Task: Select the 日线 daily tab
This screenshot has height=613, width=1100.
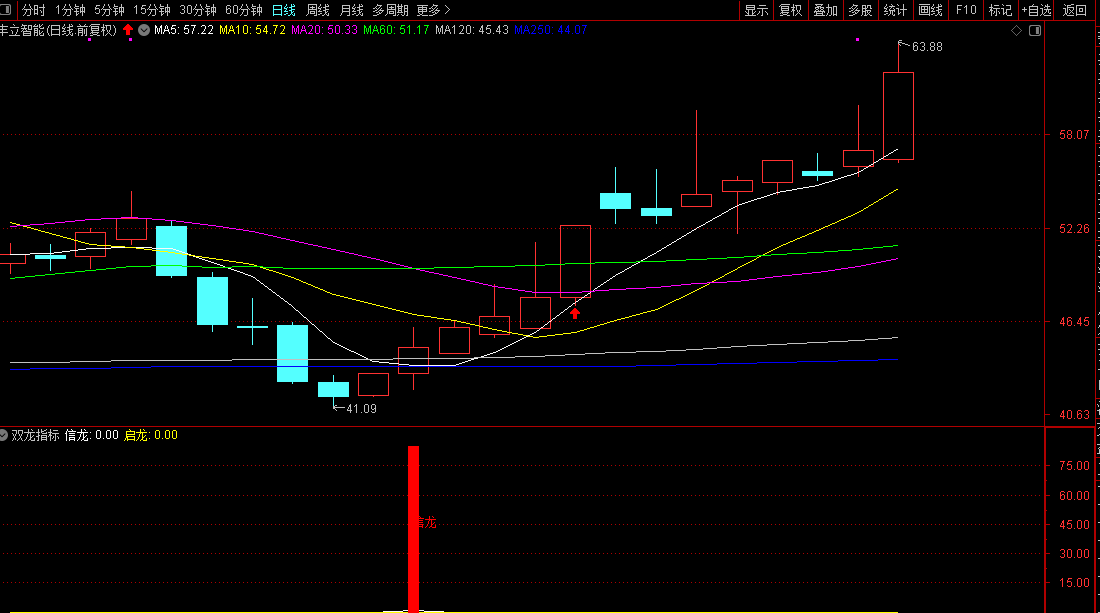Action: (x=283, y=10)
